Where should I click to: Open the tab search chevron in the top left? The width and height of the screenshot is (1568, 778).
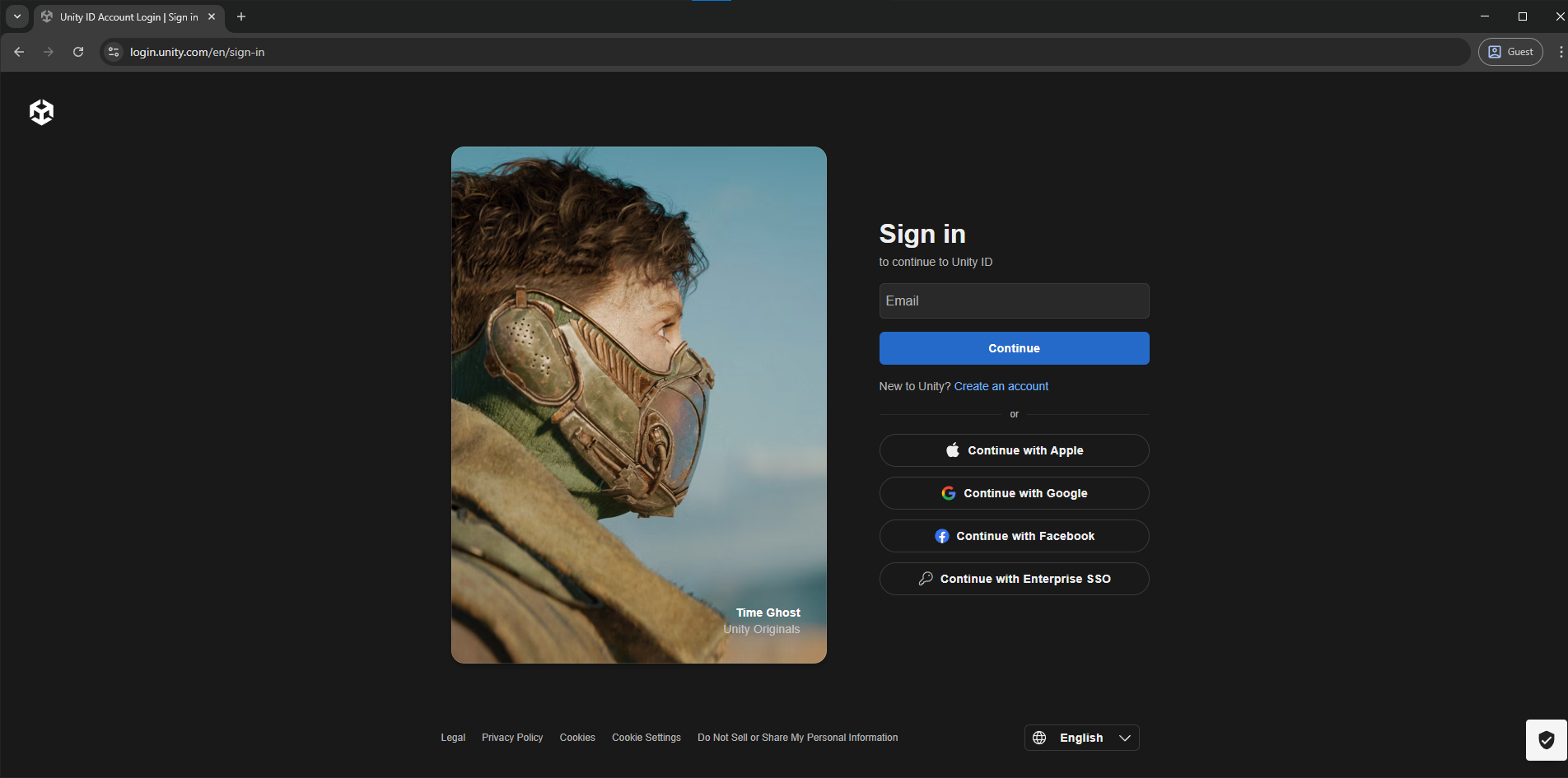click(16, 16)
